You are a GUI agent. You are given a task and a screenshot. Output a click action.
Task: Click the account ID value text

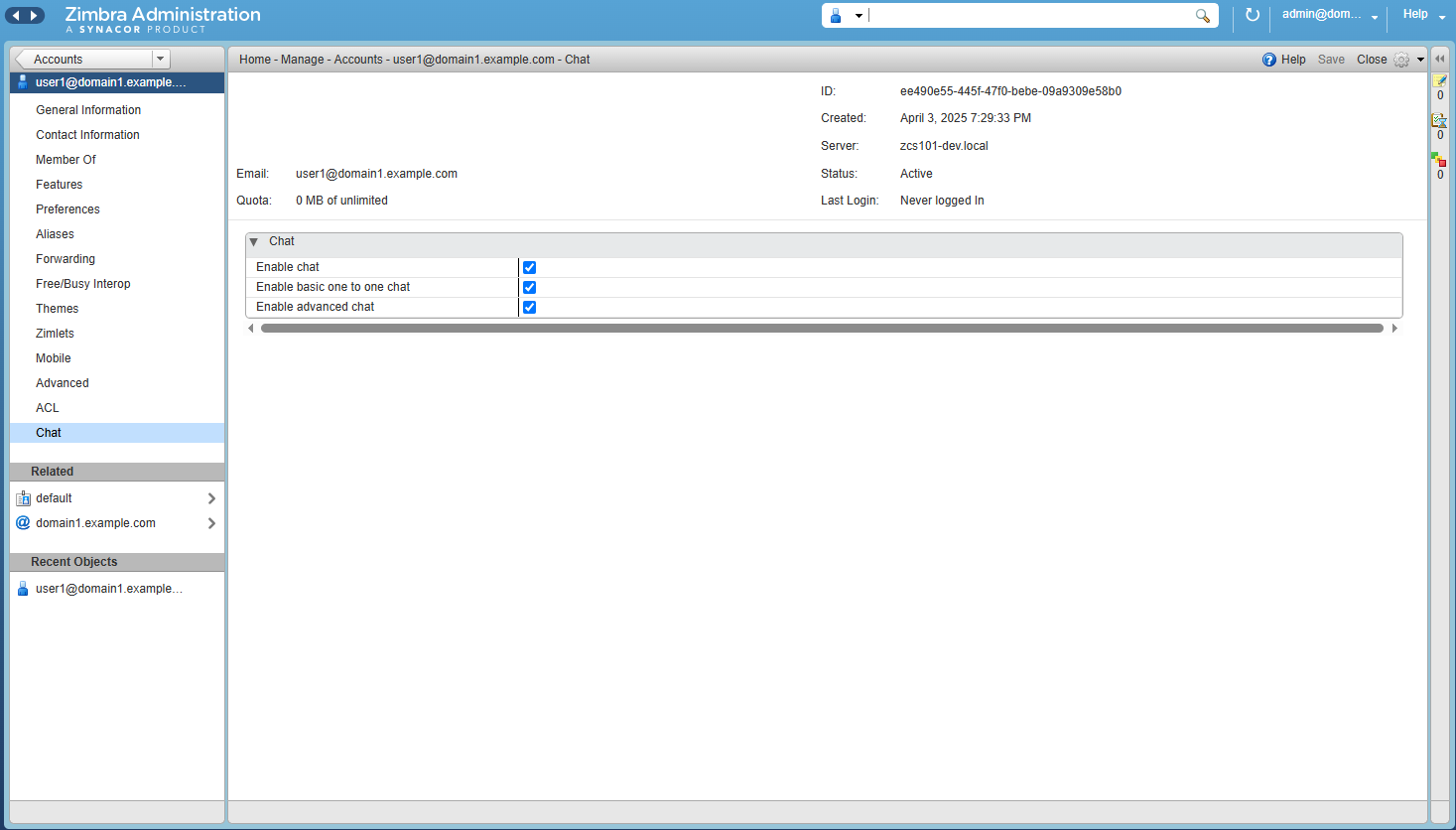coord(1010,91)
